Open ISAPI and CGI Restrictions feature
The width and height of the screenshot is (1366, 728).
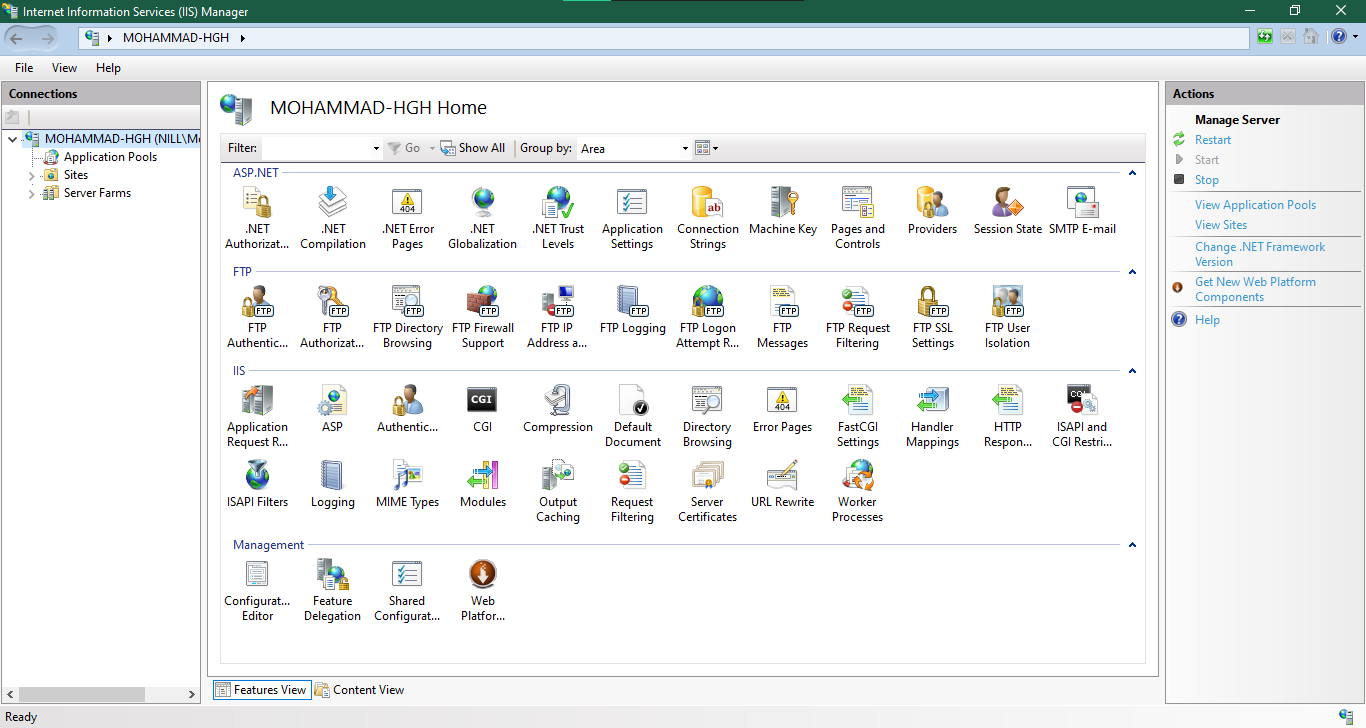pos(1082,416)
